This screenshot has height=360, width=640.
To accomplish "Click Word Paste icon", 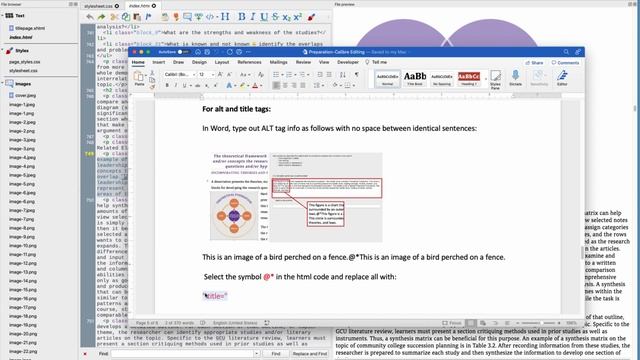I will point(139,78).
